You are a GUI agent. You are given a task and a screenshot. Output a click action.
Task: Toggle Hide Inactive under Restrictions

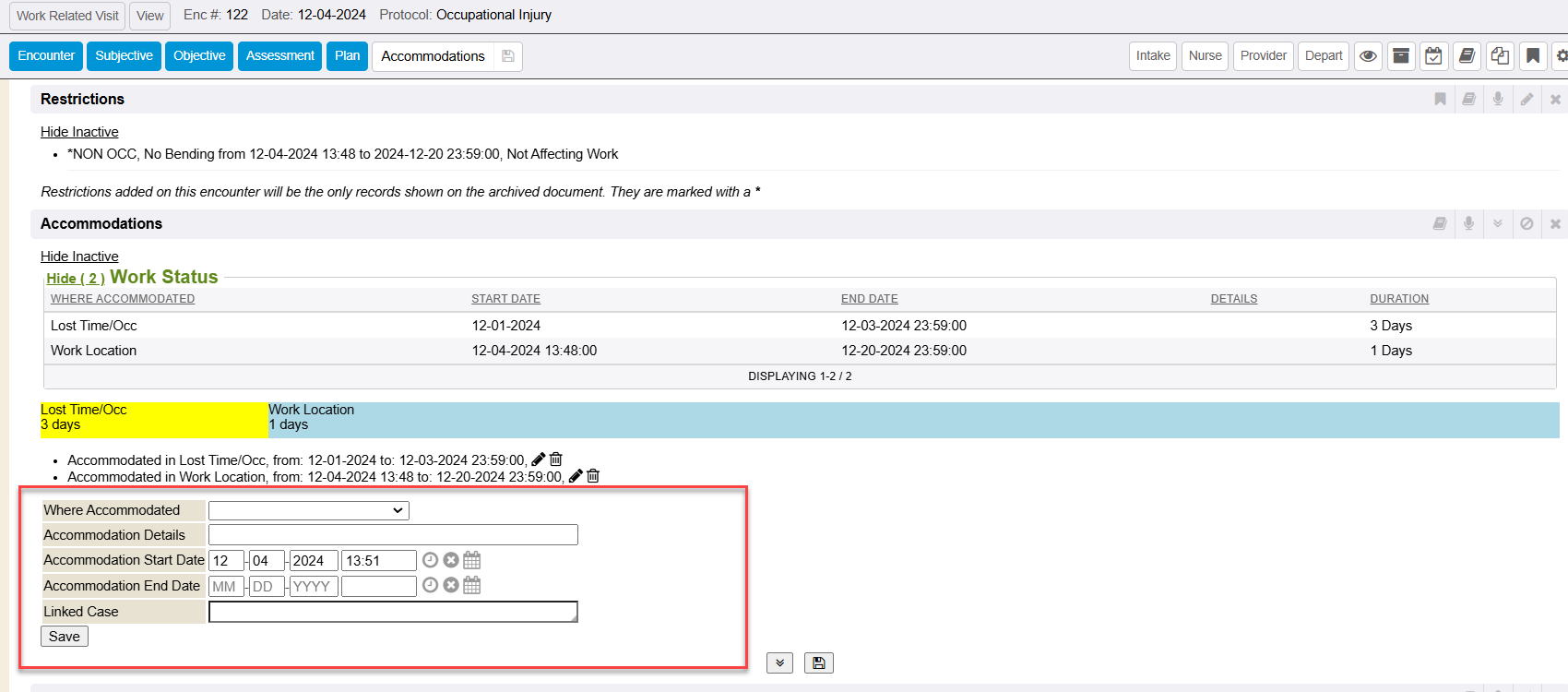[x=79, y=132]
